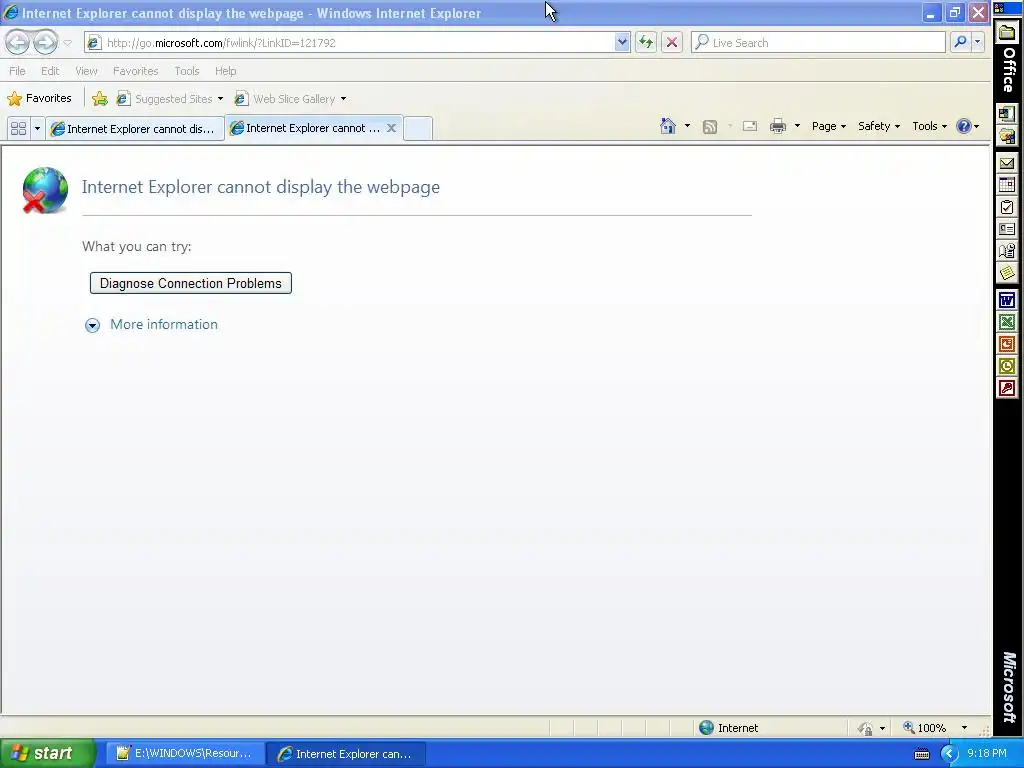Click the New Task clipboard icon
Image resolution: width=1024 pixels, height=768 pixels.
coord(1007,207)
